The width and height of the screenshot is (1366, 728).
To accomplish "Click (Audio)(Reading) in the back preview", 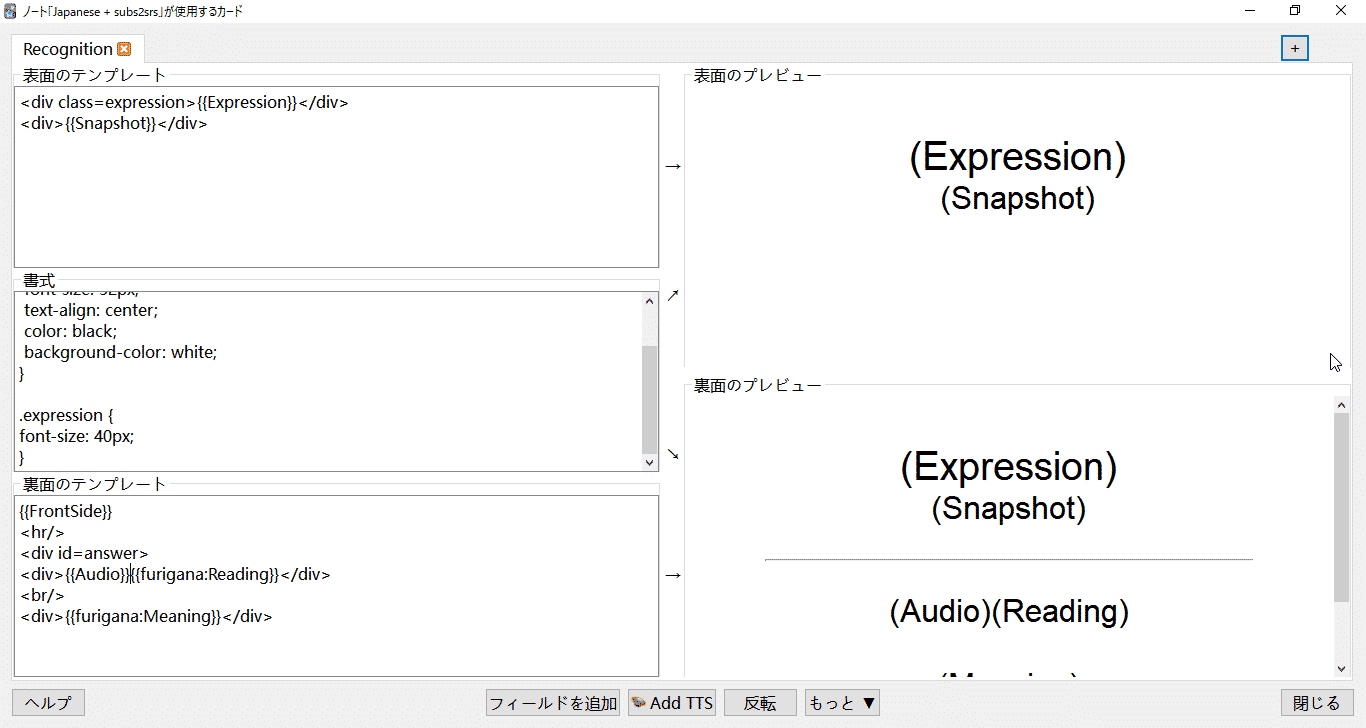I will [1009, 611].
